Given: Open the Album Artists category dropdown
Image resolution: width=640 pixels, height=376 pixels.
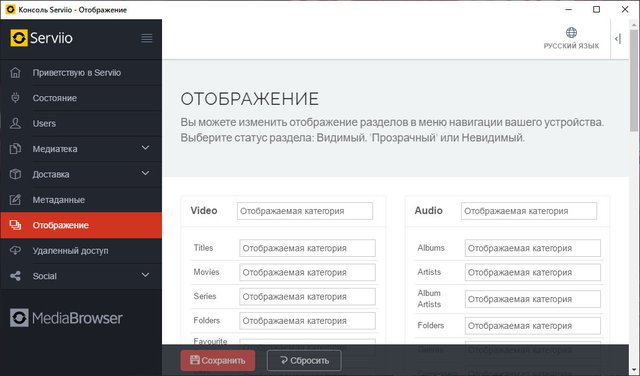Looking at the screenshot, I should (533, 299).
